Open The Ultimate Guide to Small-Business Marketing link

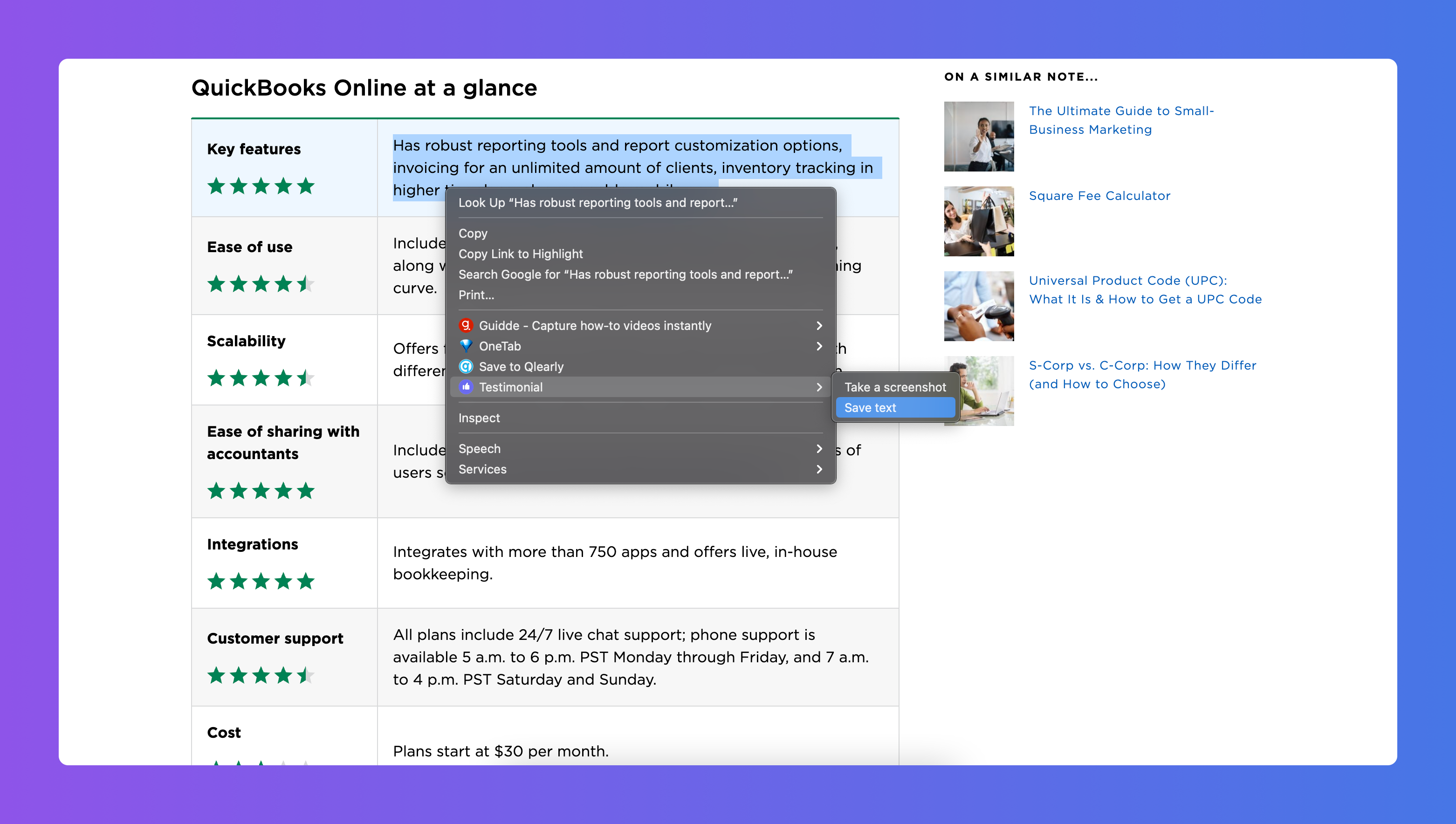(1121, 120)
